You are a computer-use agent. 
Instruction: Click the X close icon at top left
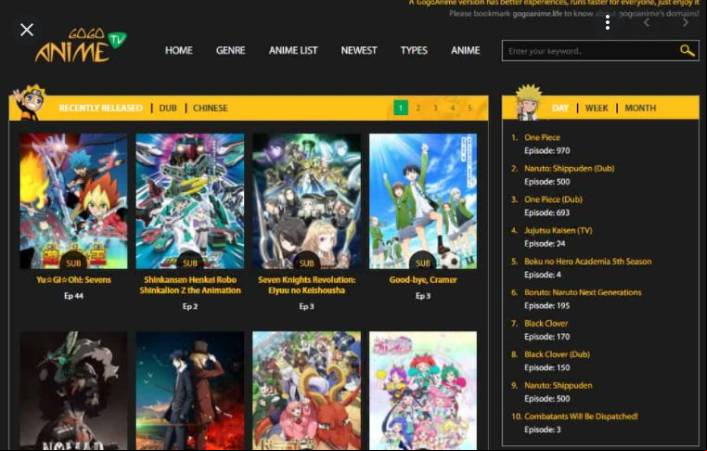(27, 30)
